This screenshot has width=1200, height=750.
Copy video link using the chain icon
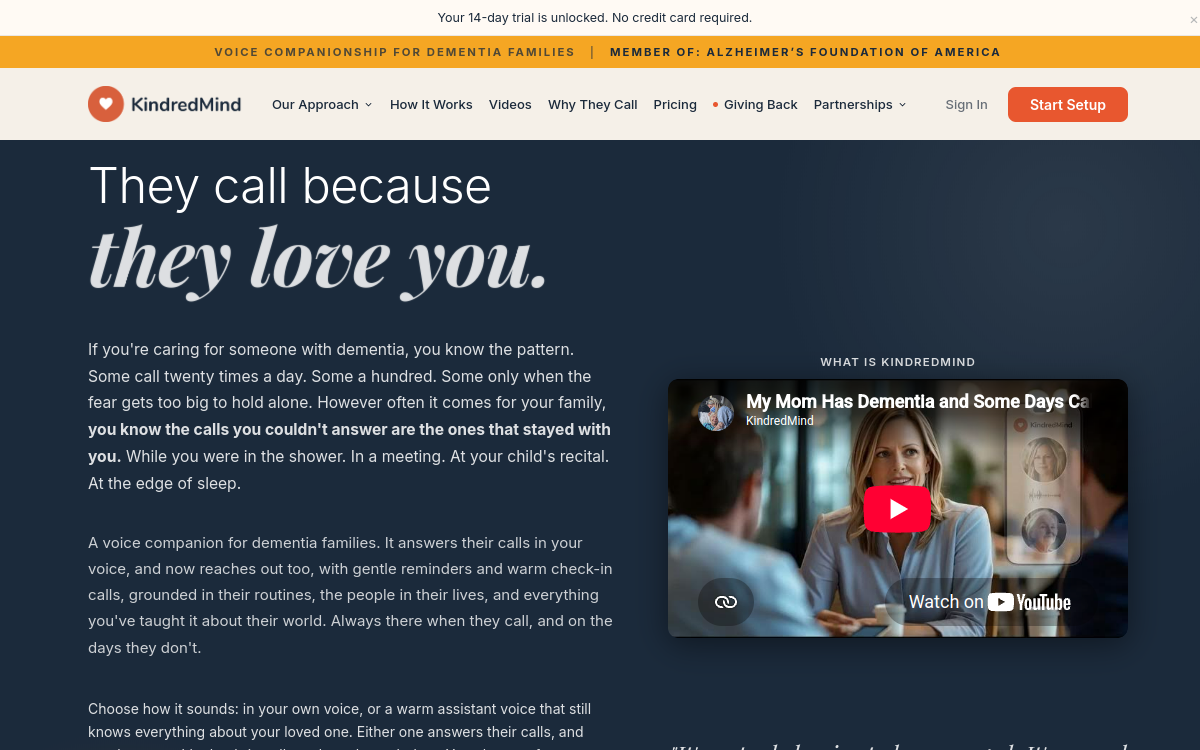coord(726,602)
